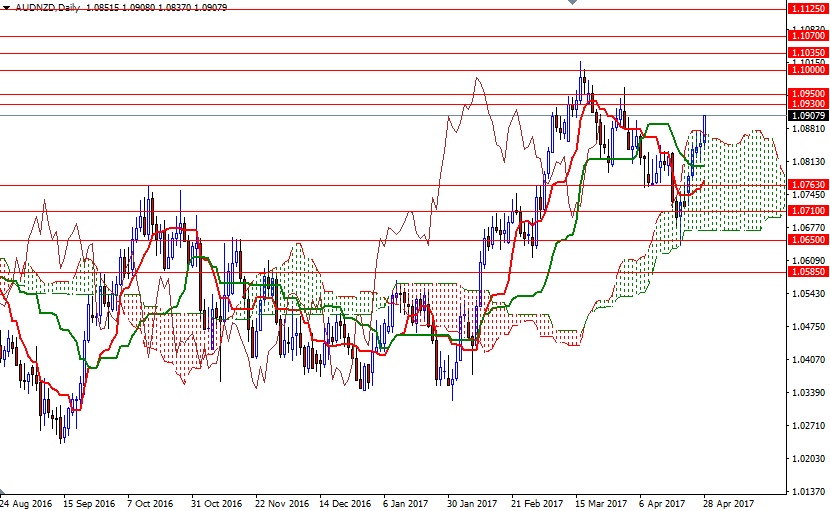Viewport: 830px width, 511px height.
Task: Select the AUDNZD,Daily chart title text
Action: (x=48, y=8)
